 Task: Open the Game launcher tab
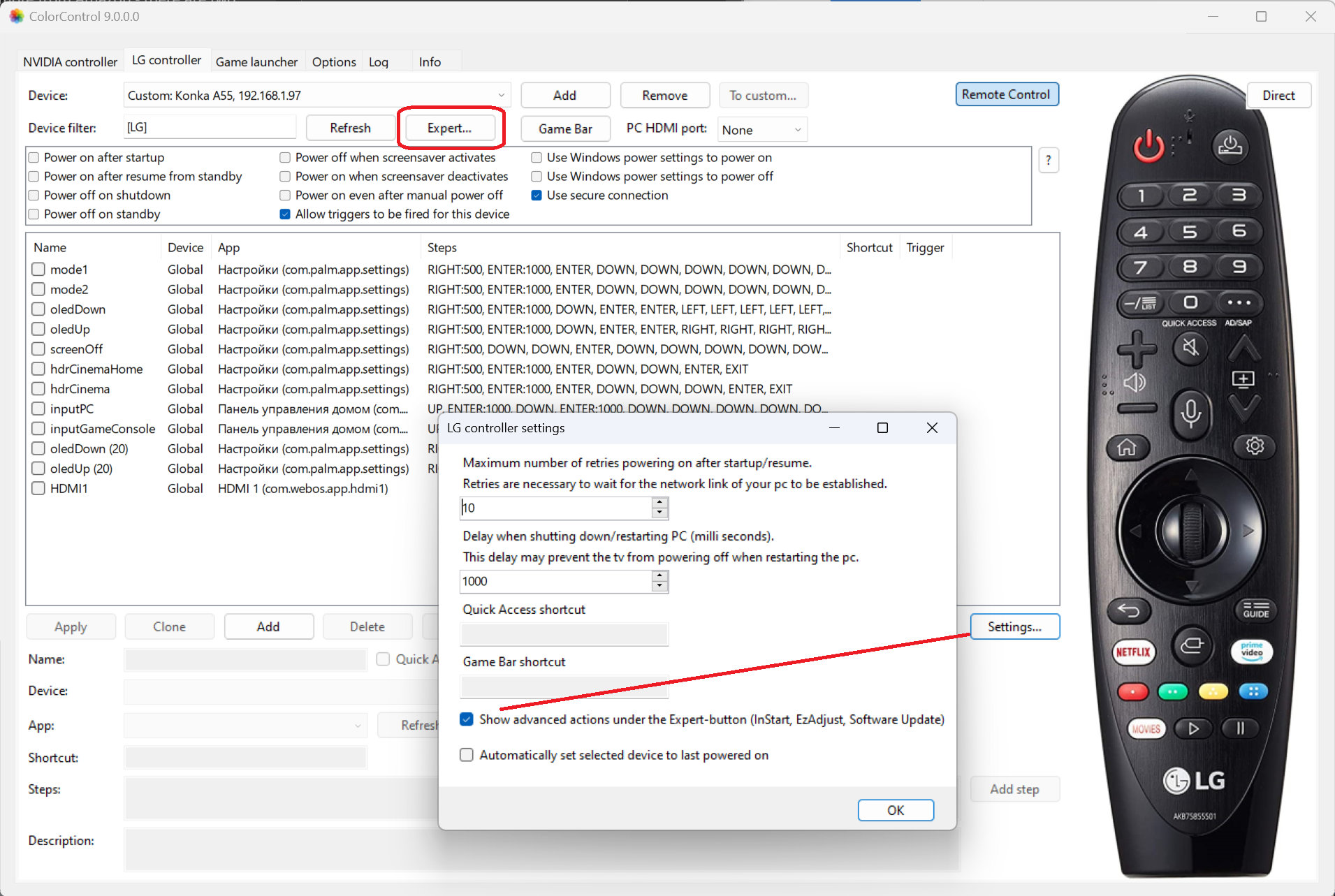(x=256, y=61)
